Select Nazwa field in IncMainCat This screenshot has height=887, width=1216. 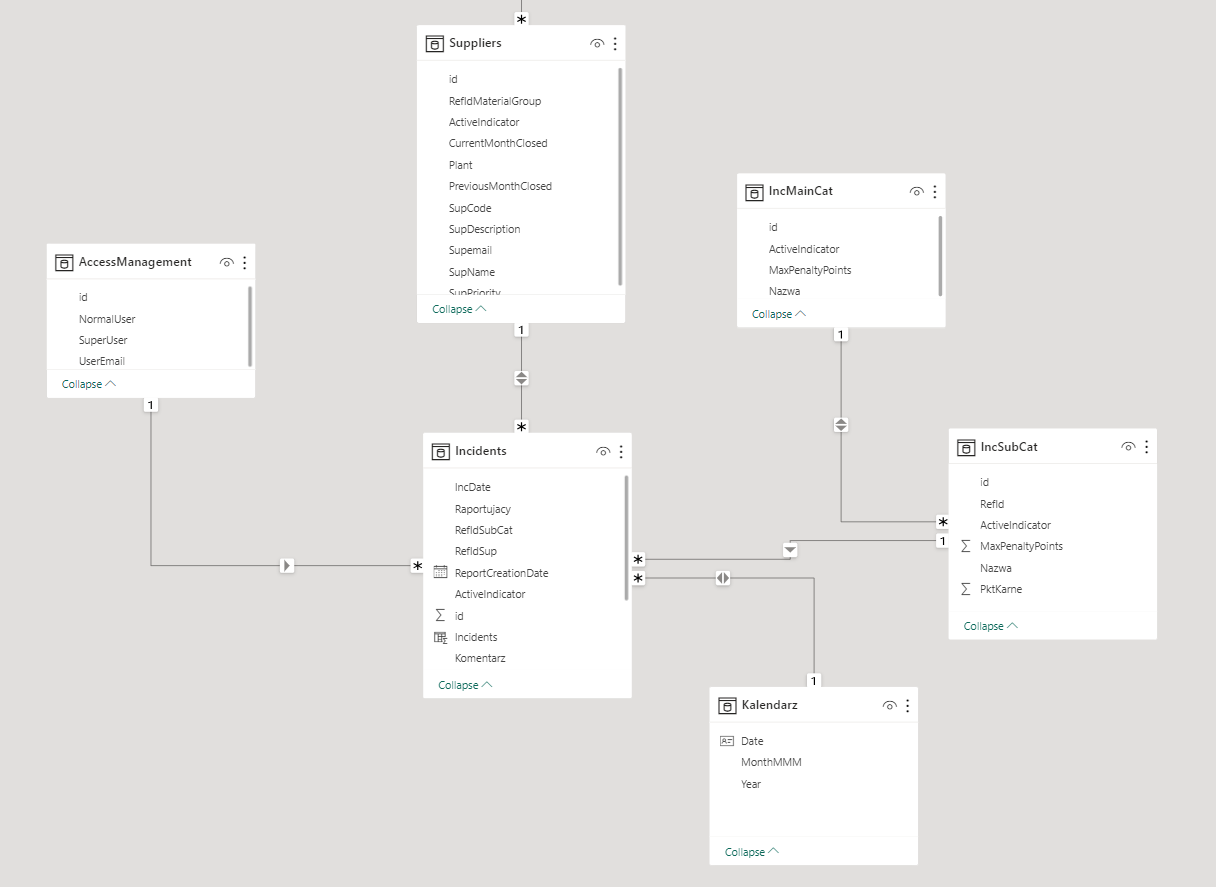tap(784, 291)
